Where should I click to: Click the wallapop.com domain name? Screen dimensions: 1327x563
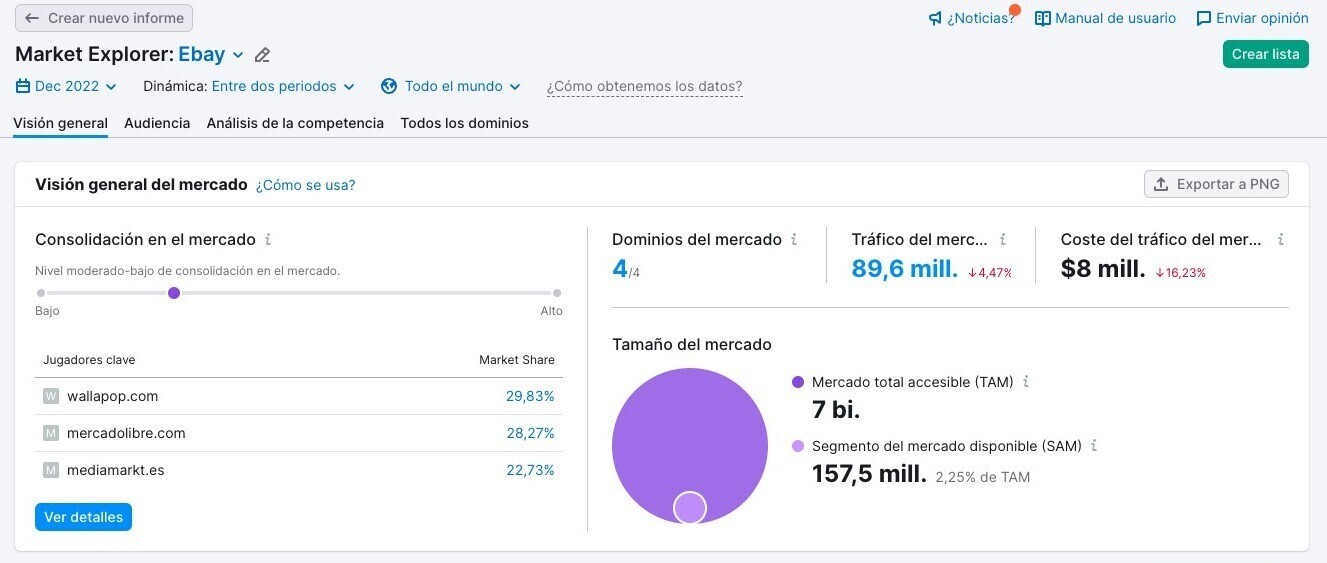(113, 396)
